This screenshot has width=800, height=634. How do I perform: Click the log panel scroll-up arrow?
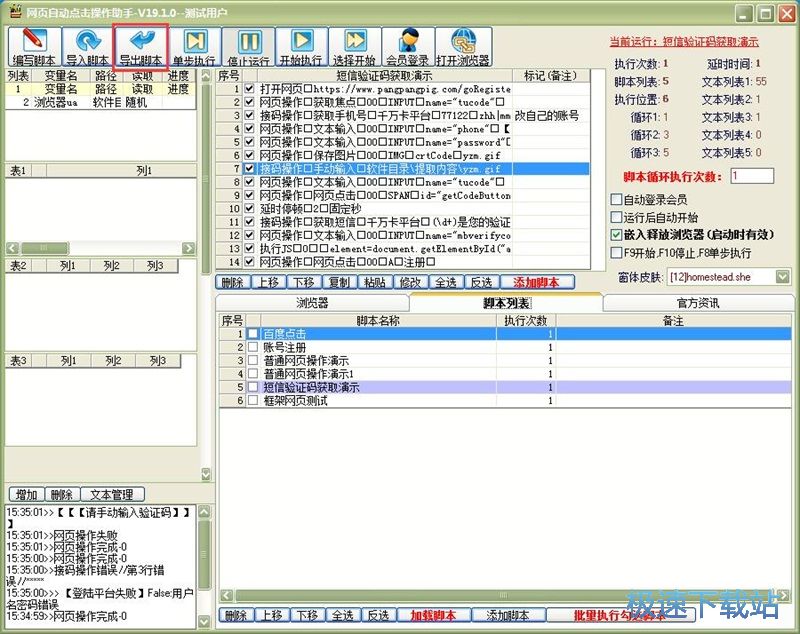point(204,512)
